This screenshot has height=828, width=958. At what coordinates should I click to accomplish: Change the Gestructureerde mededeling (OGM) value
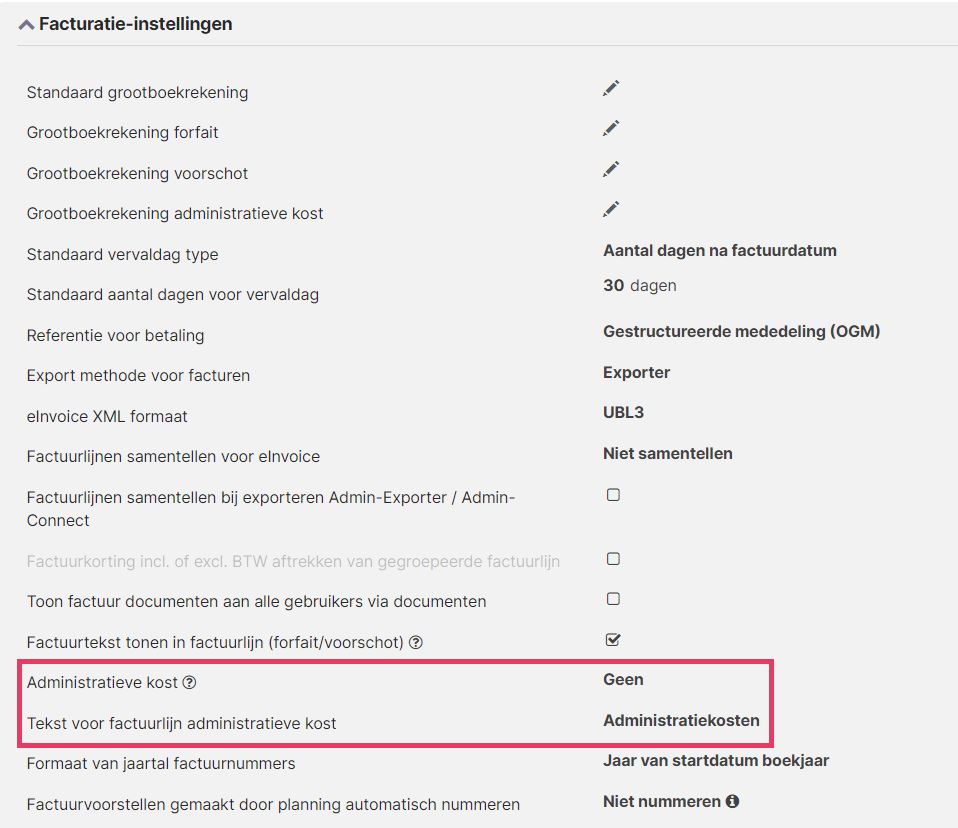(741, 331)
